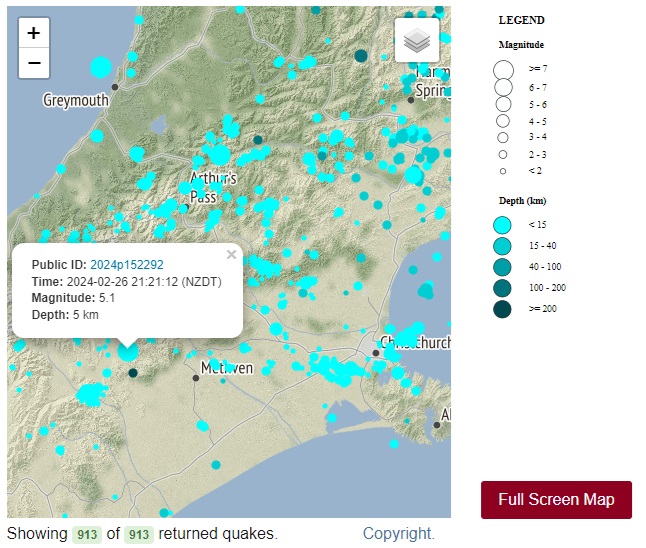Click the '3 - 4' magnitude legend circle

[503, 138]
